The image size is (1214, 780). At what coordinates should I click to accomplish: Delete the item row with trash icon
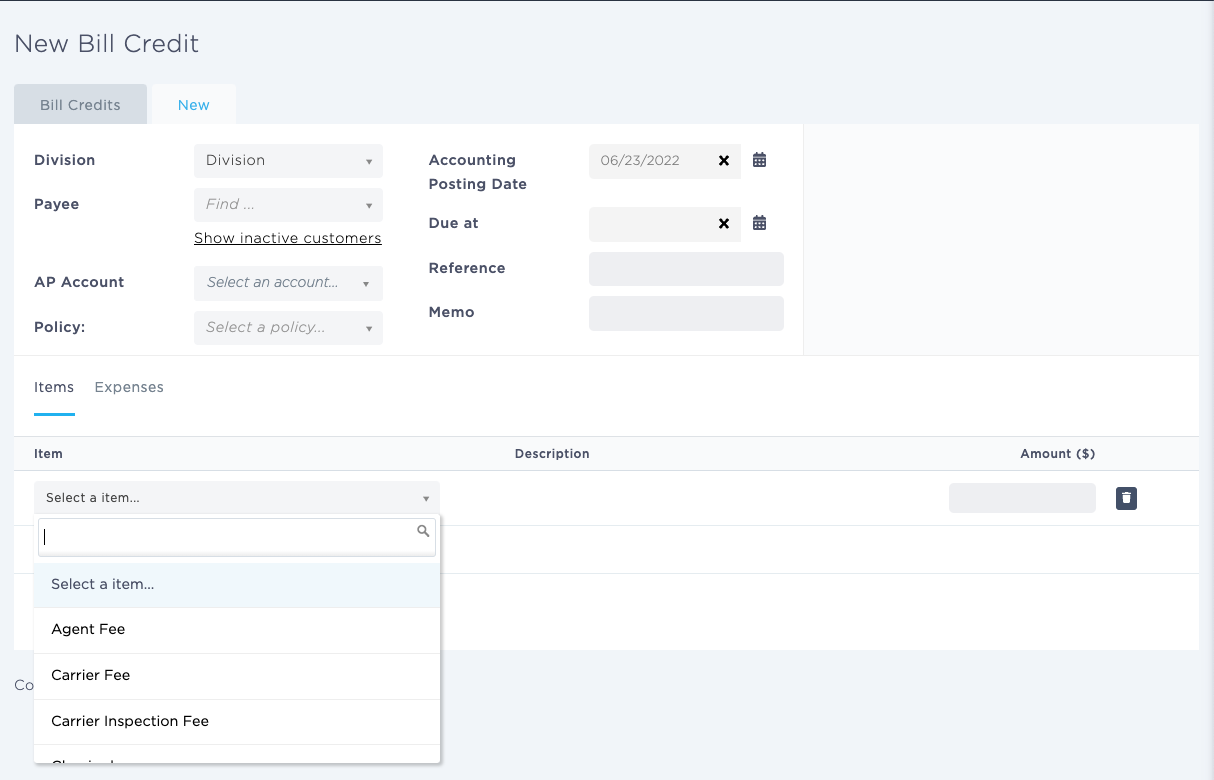point(1126,498)
